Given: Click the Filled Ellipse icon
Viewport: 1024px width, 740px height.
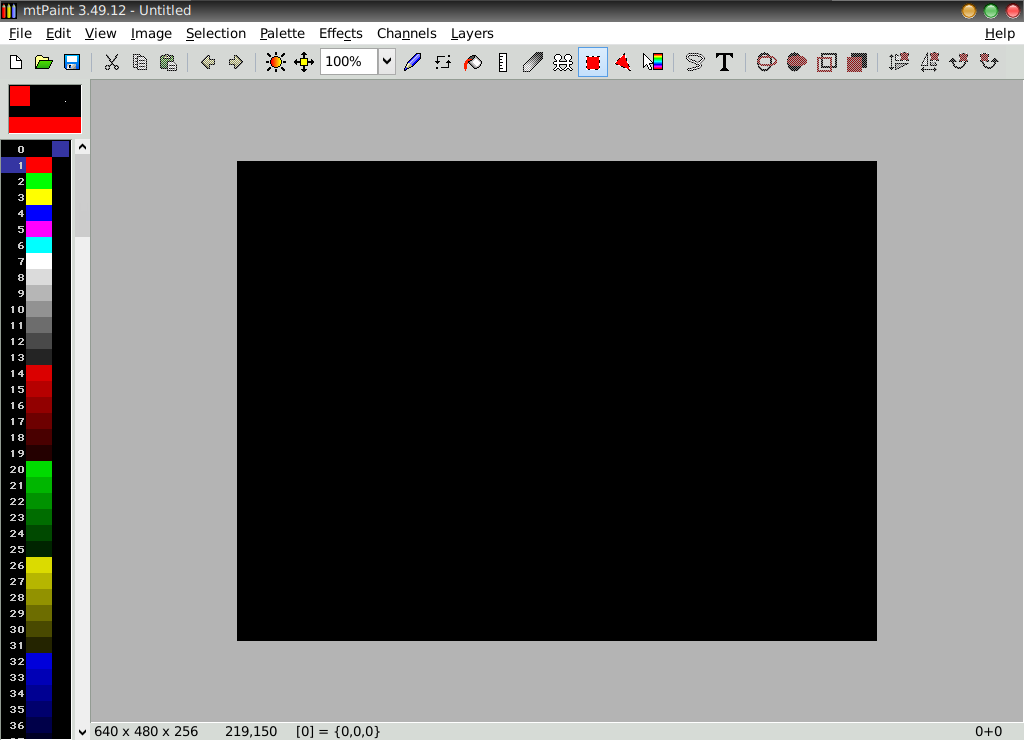Looking at the screenshot, I should 797,62.
